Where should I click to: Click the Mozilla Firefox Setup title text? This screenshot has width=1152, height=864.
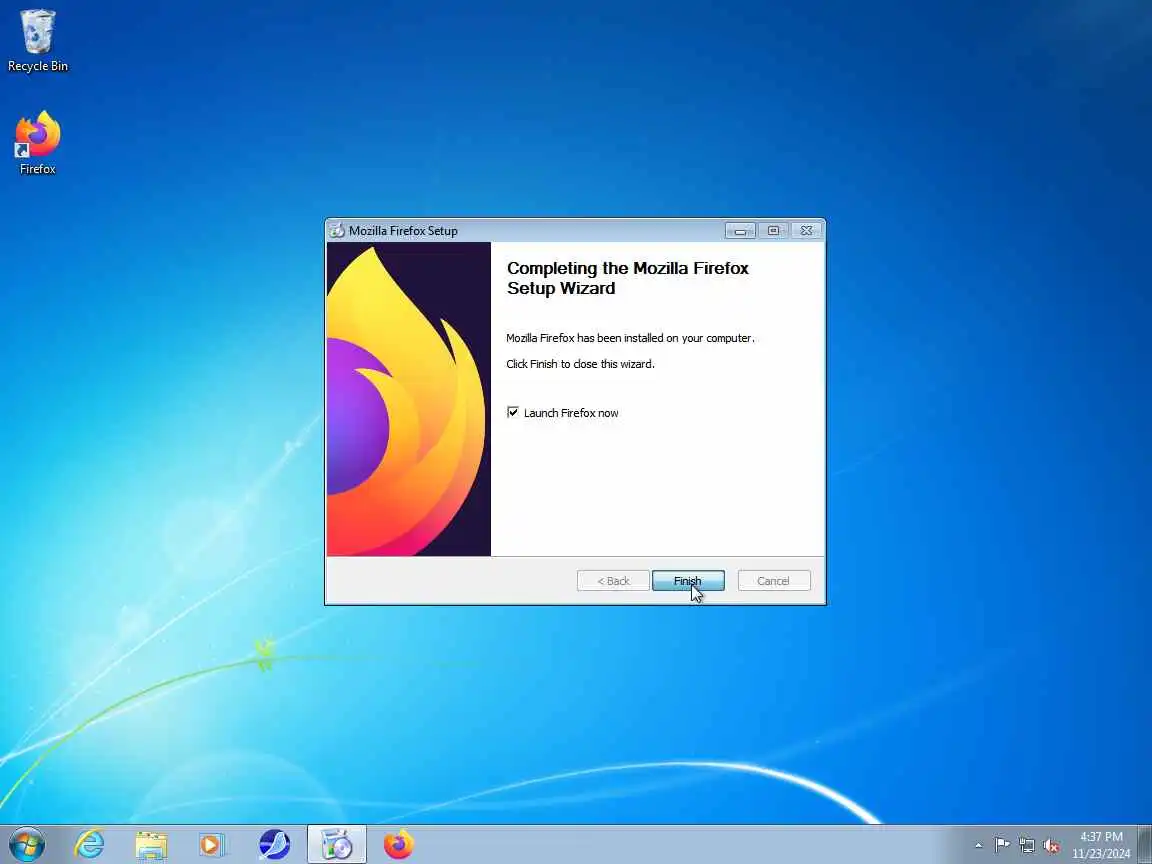403,231
